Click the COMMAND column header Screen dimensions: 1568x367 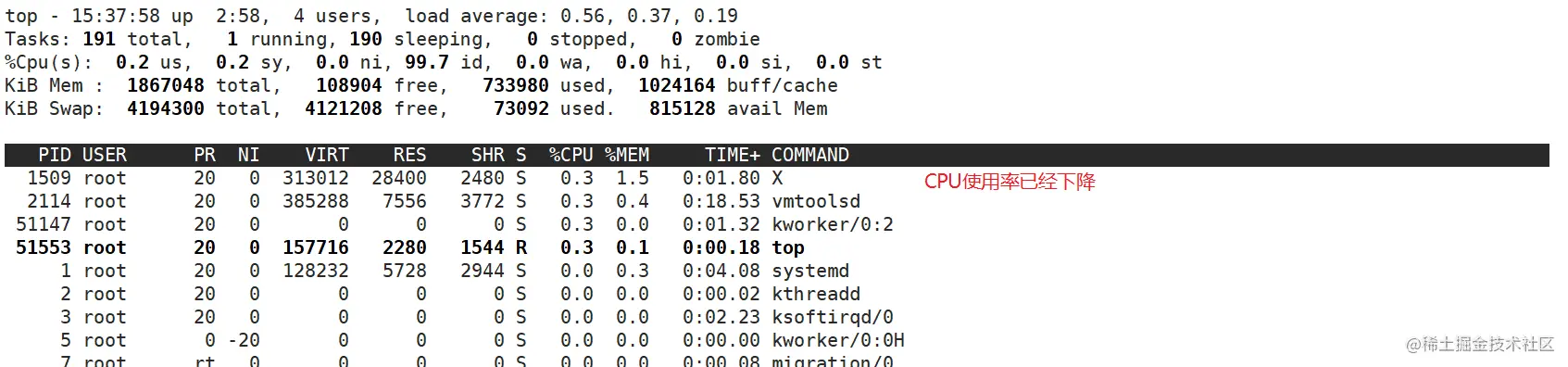pos(810,155)
